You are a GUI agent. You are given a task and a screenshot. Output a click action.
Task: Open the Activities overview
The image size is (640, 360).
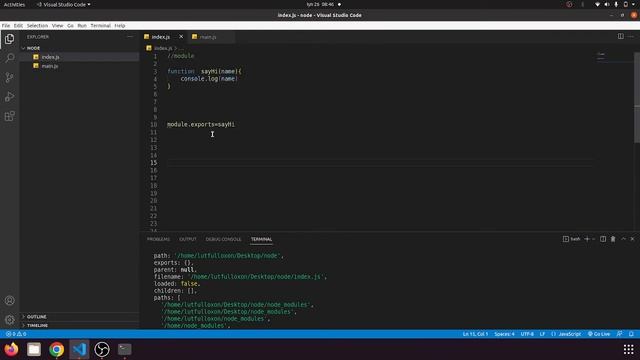[14, 4]
